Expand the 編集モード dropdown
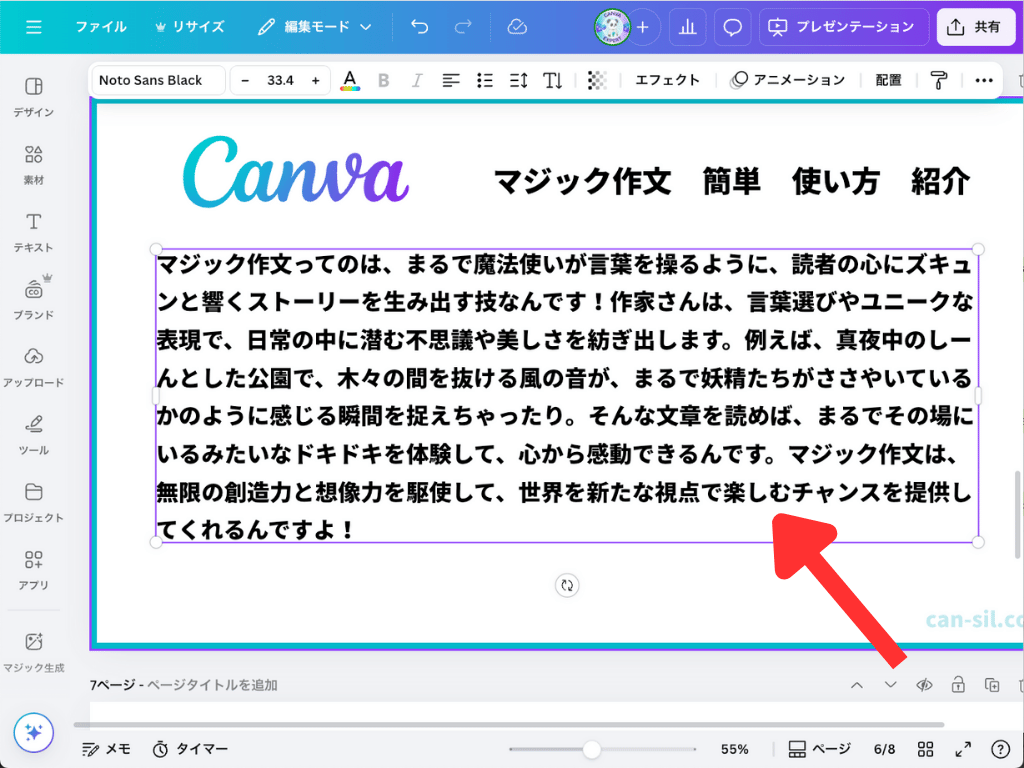The width and height of the screenshot is (1024, 768). pos(315,27)
